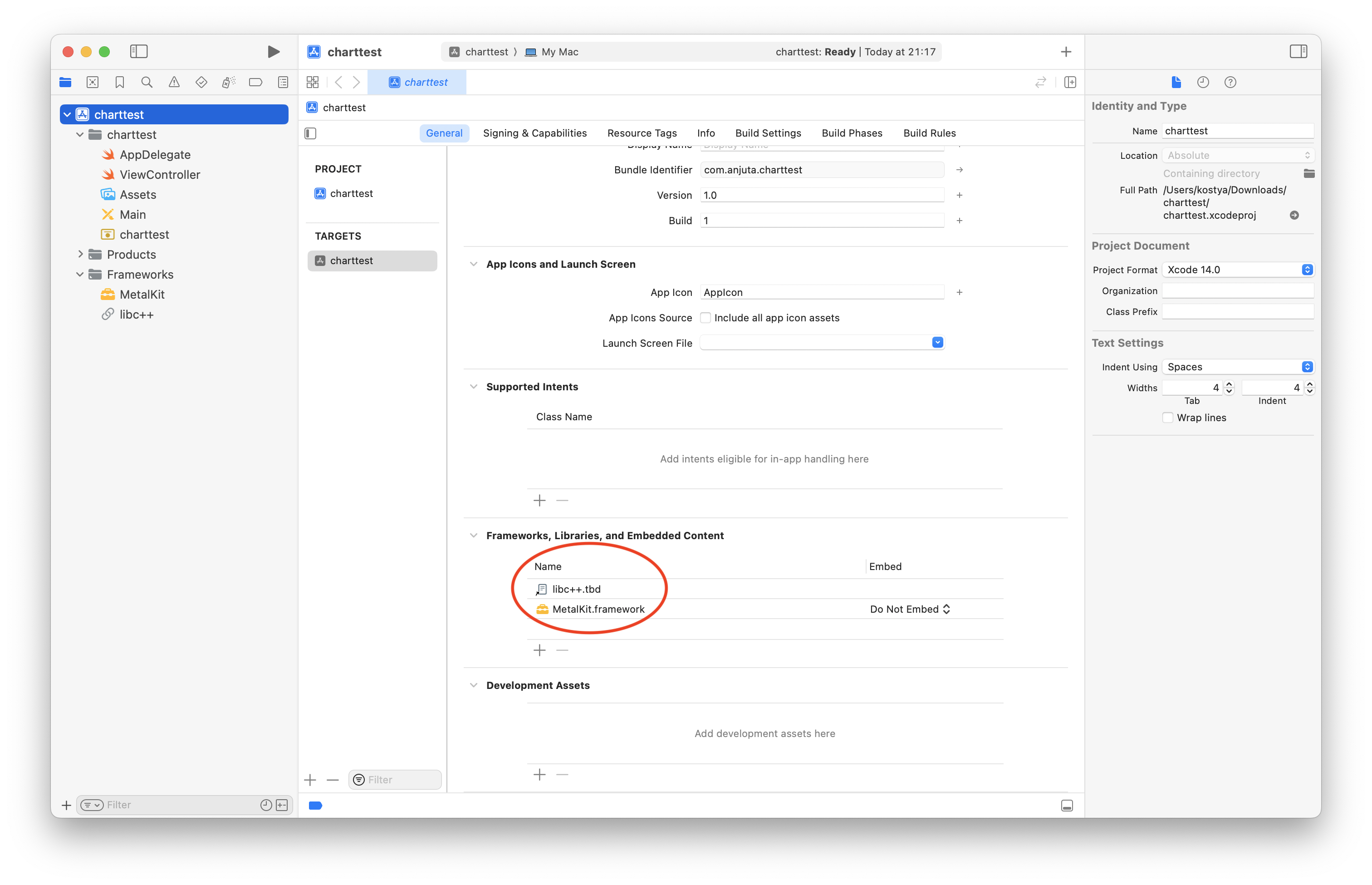Open the Debug navigator icon

click(228, 82)
